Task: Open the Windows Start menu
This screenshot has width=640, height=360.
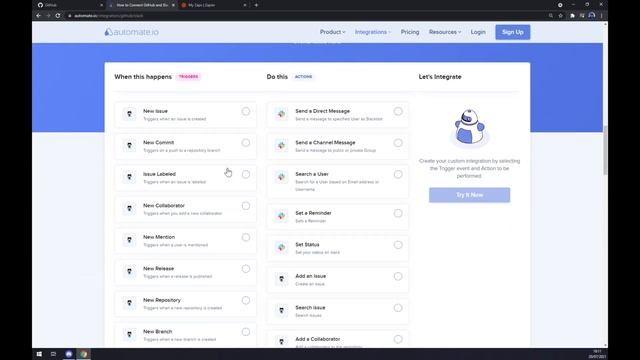Action: point(39,354)
